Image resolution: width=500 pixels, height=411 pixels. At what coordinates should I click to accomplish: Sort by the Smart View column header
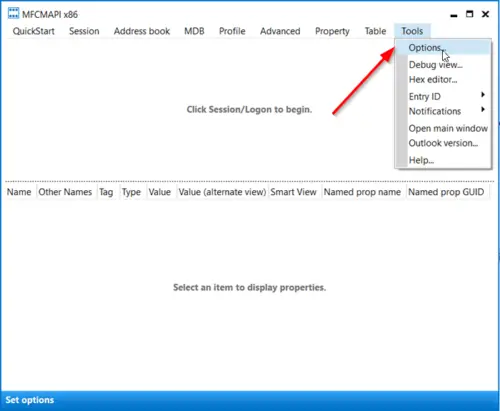tap(294, 192)
